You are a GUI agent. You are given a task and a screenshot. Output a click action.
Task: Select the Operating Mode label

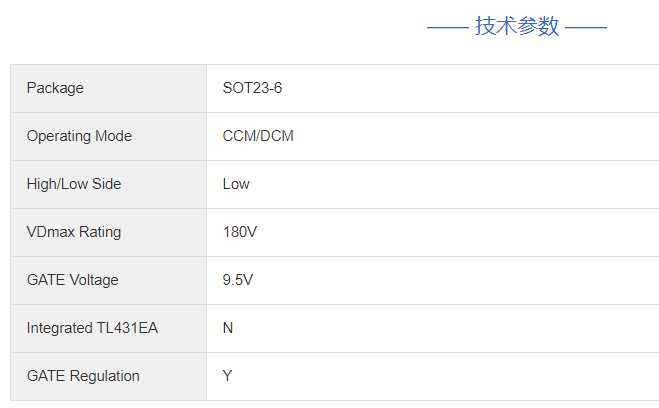click(x=79, y=136)
